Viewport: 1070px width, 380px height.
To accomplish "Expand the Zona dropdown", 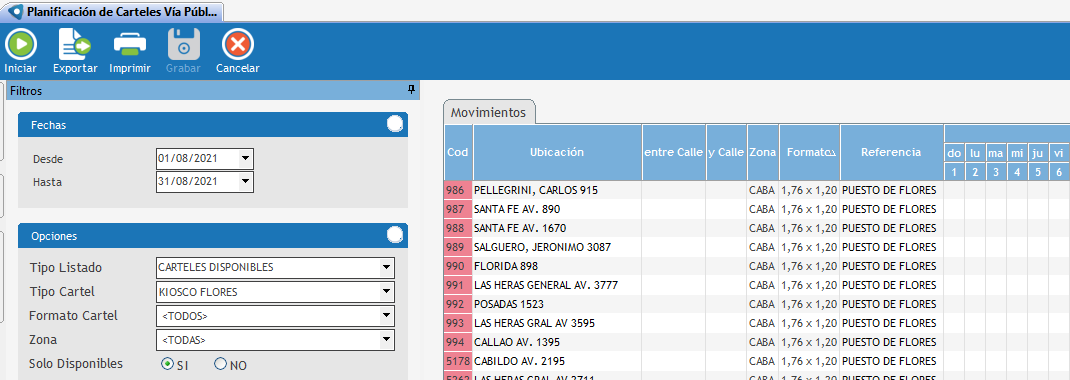I will click(386, 339).
